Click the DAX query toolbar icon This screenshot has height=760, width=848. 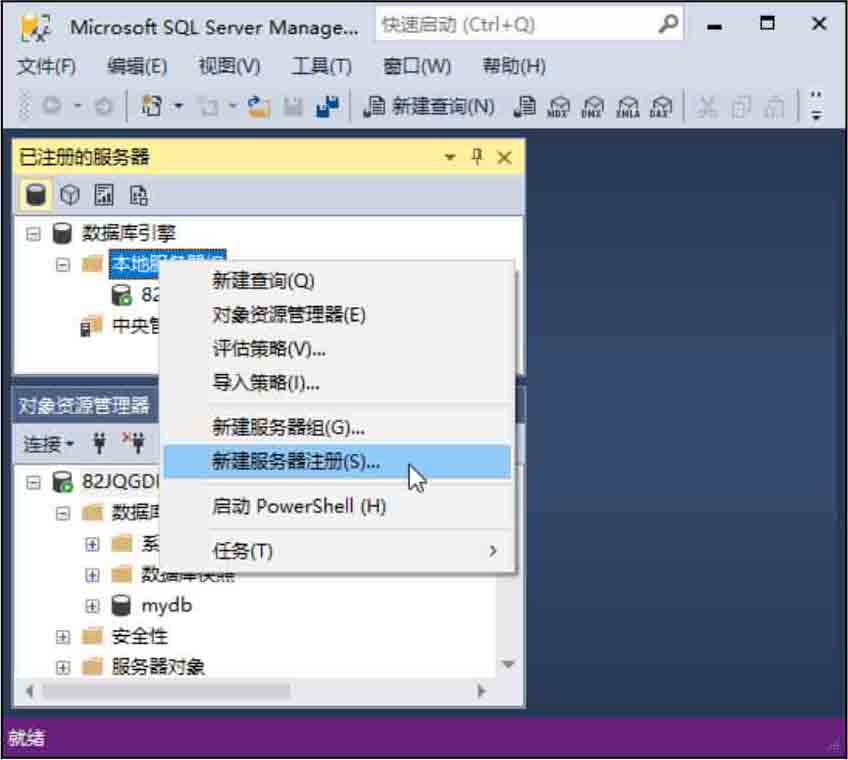(661, 106)
